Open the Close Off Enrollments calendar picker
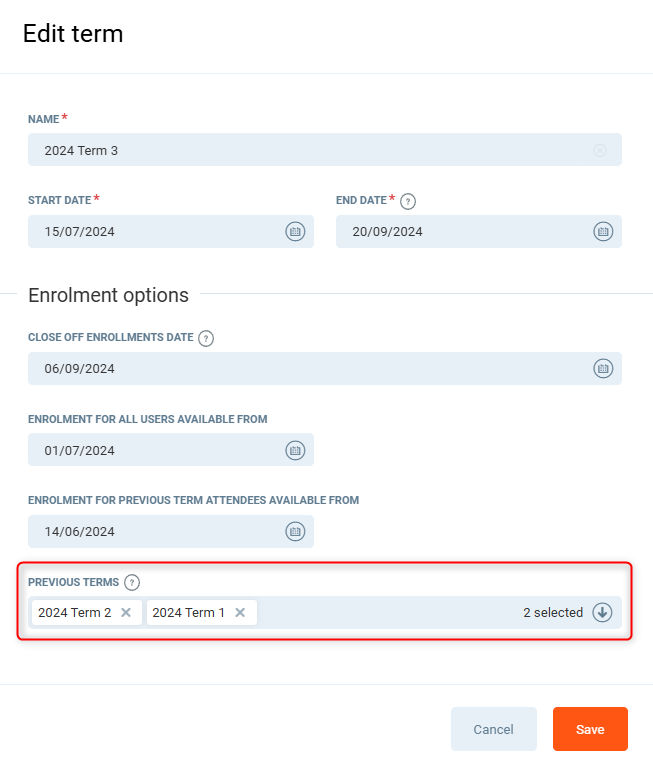This screenshot has width=653, height=777. click(603, 368)
